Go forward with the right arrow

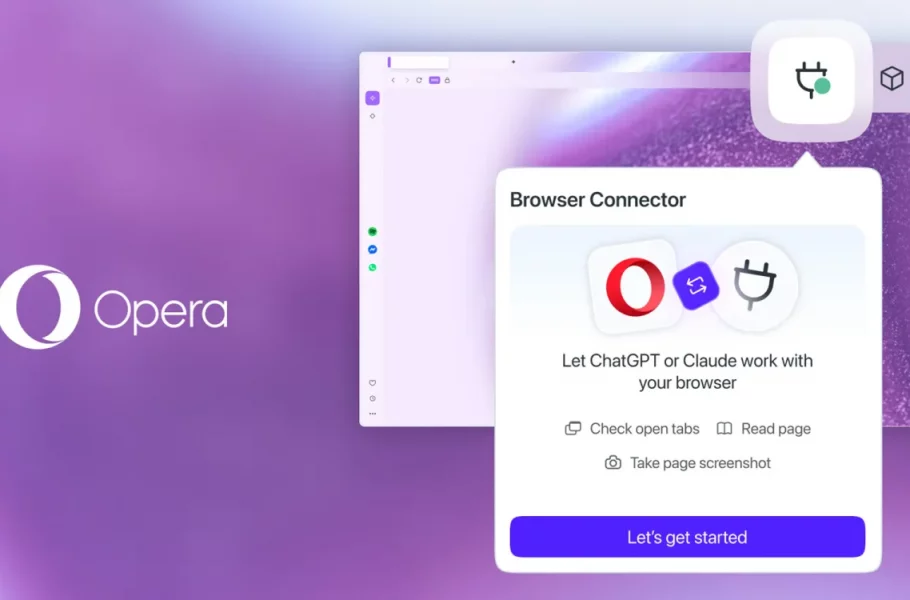(x=407, y=80)
